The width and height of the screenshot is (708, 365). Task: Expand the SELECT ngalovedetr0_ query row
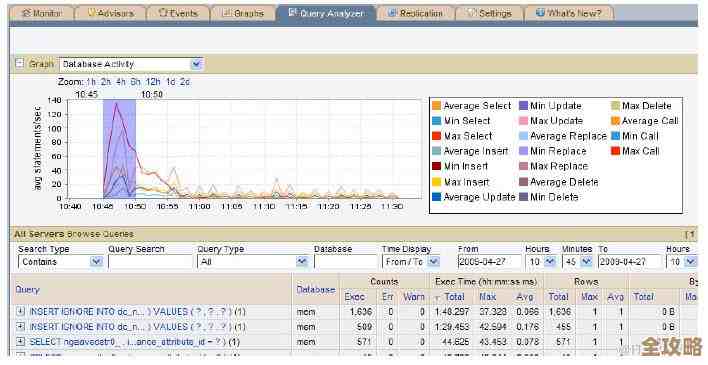[x=20, y=341]
